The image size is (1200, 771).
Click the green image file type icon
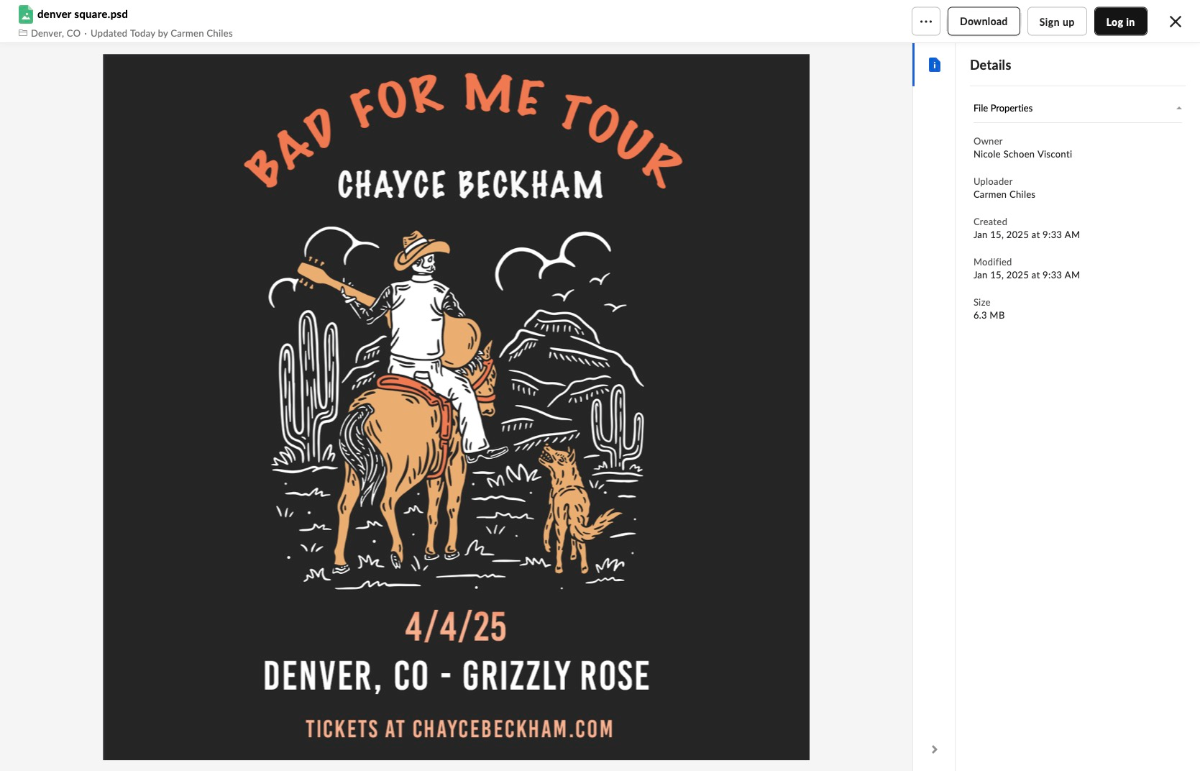(x=26, y=14)
